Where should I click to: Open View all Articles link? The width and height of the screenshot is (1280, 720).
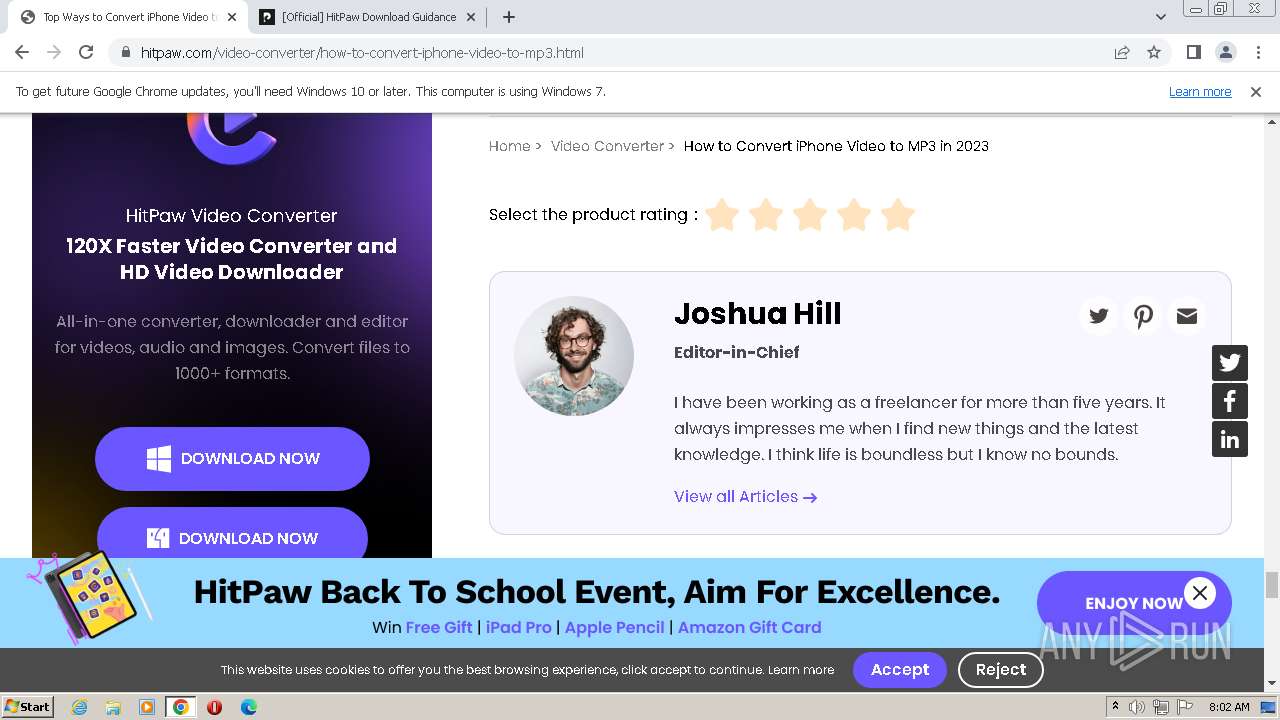(x=745, y=497)
